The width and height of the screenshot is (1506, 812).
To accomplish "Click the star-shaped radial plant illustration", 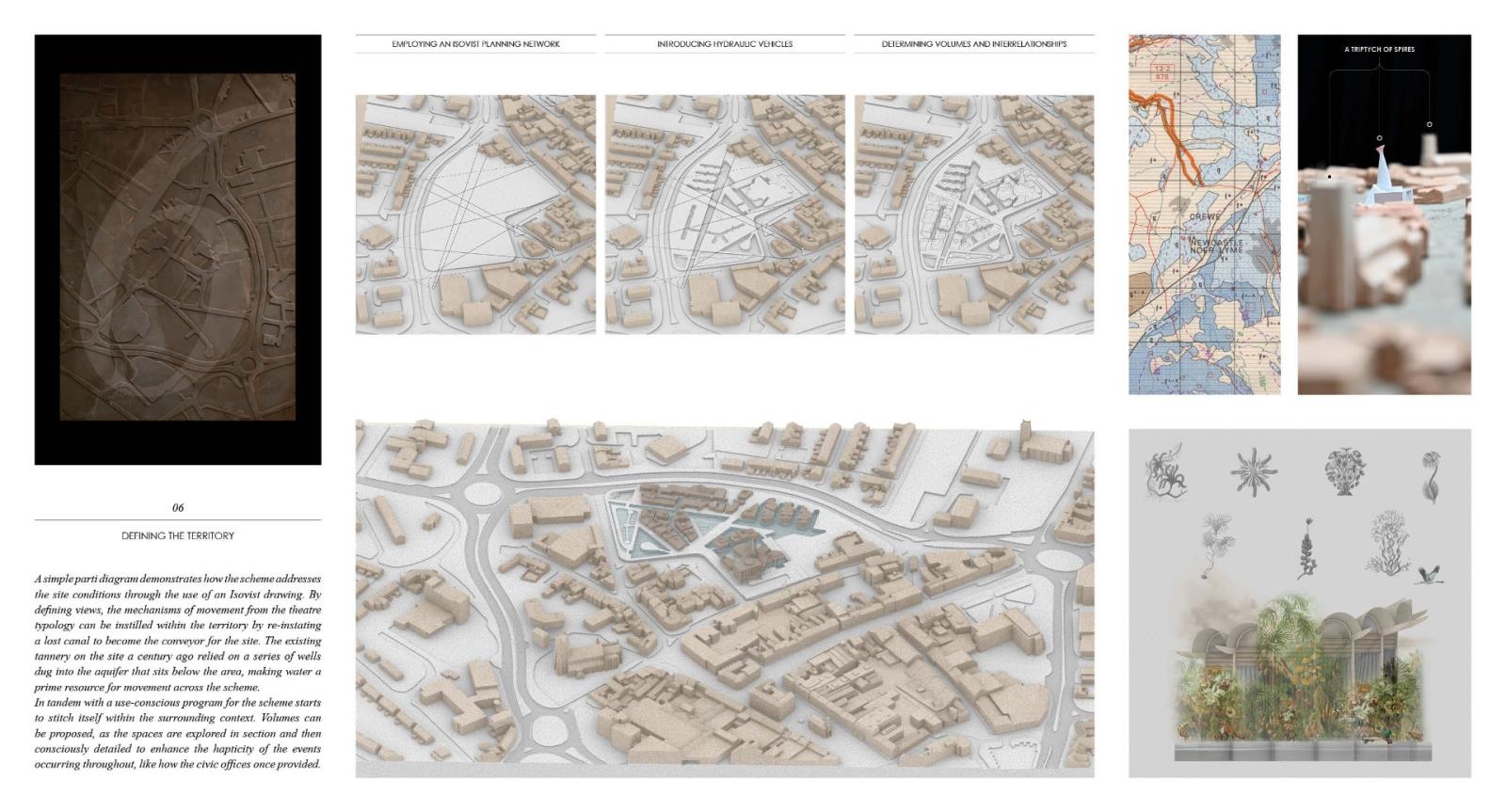I will [1251, 468].
